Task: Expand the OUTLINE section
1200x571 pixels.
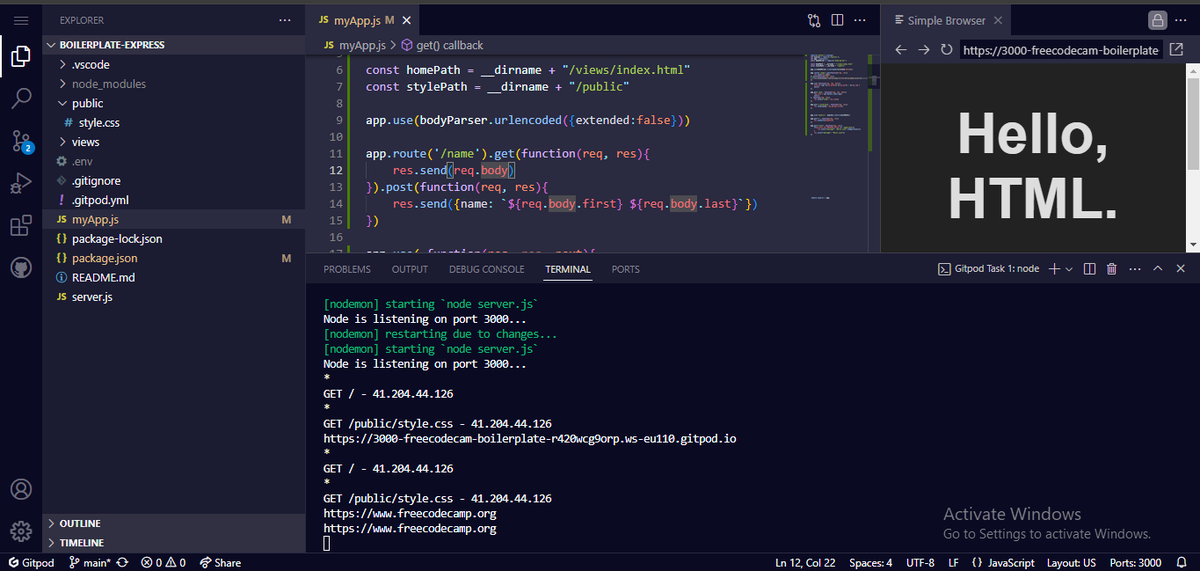Action: pos(173,523)
